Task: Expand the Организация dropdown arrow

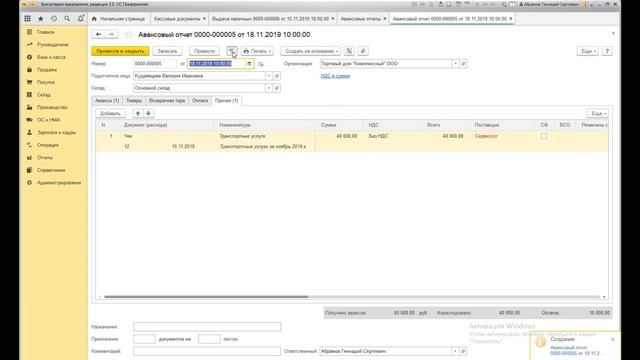Action: [x=456, y=64]
